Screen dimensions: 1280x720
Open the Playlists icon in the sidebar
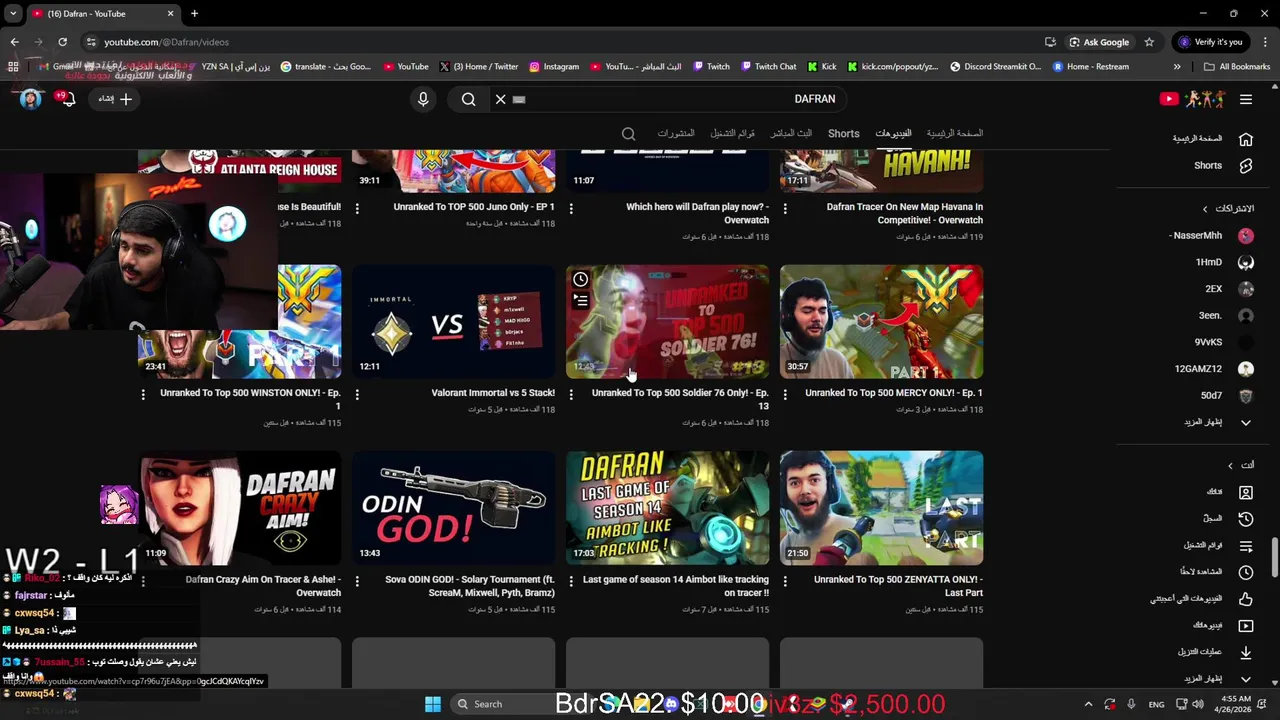pos(1246,546)
